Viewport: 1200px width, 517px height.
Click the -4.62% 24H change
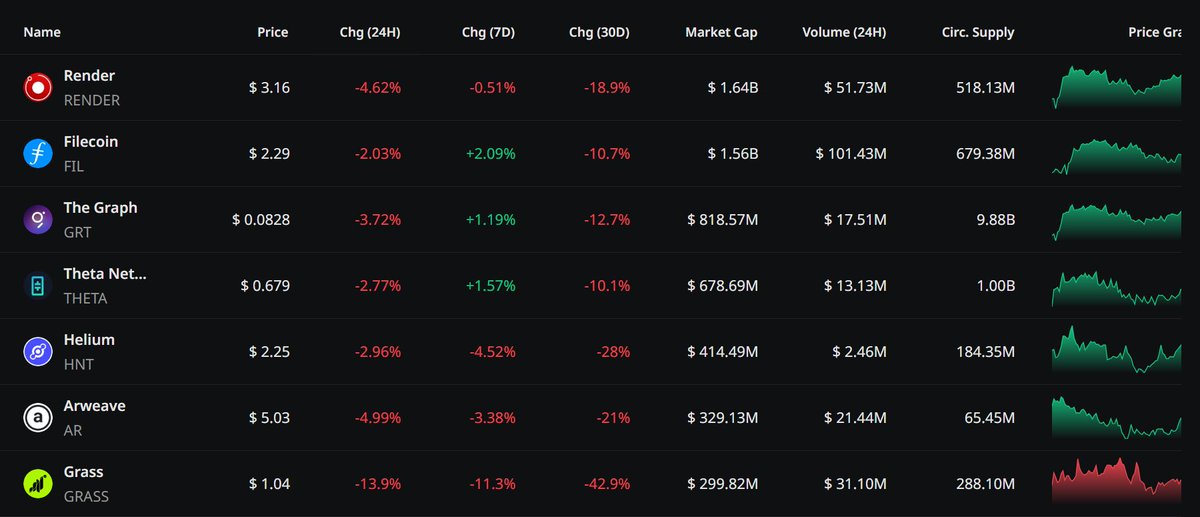tap(378, 88)
